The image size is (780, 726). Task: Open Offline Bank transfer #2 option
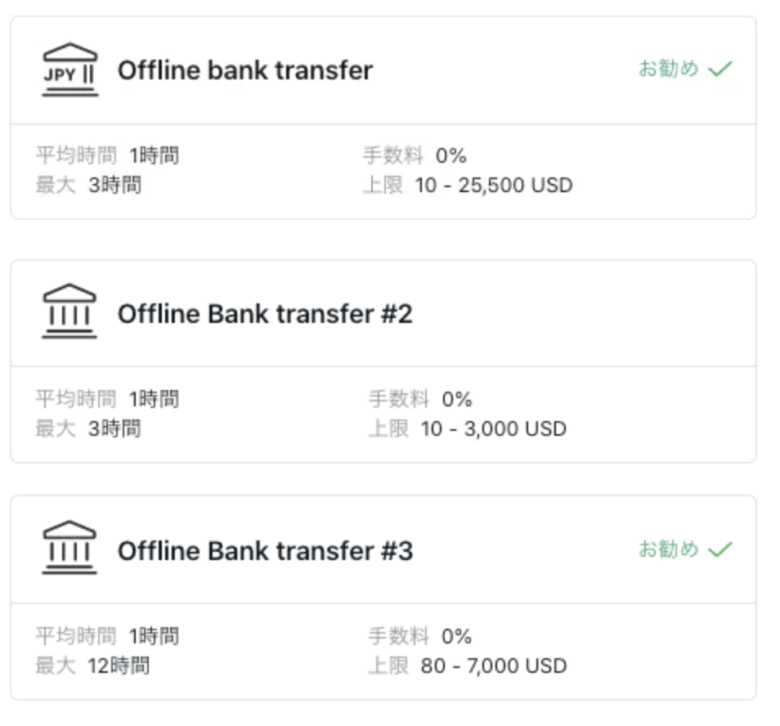tap(265, 314)
